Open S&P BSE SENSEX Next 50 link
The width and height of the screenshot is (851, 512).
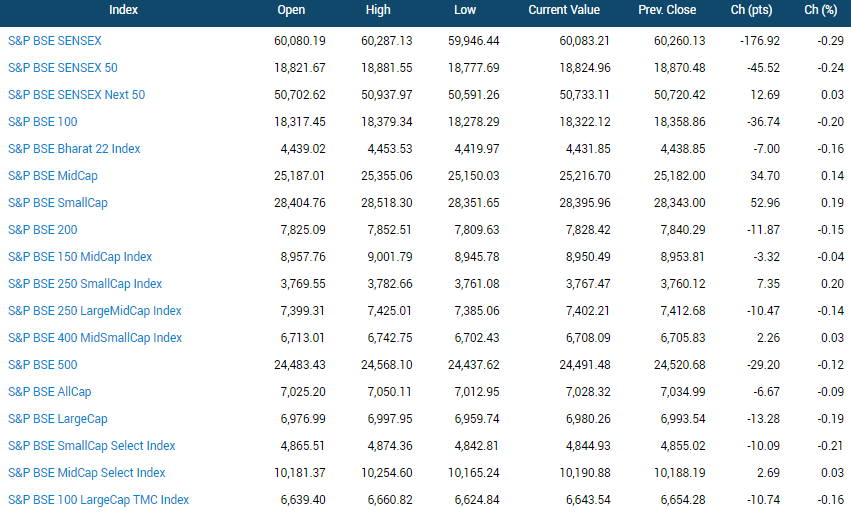77,95
